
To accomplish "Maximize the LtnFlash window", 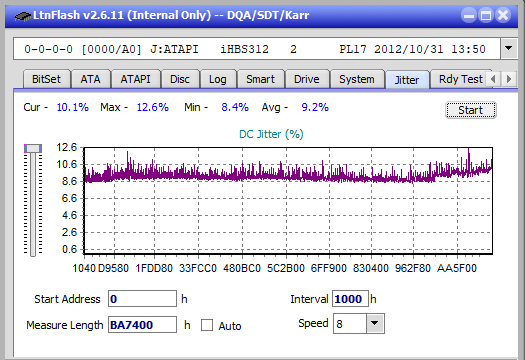I will click(x=486, y=16).
